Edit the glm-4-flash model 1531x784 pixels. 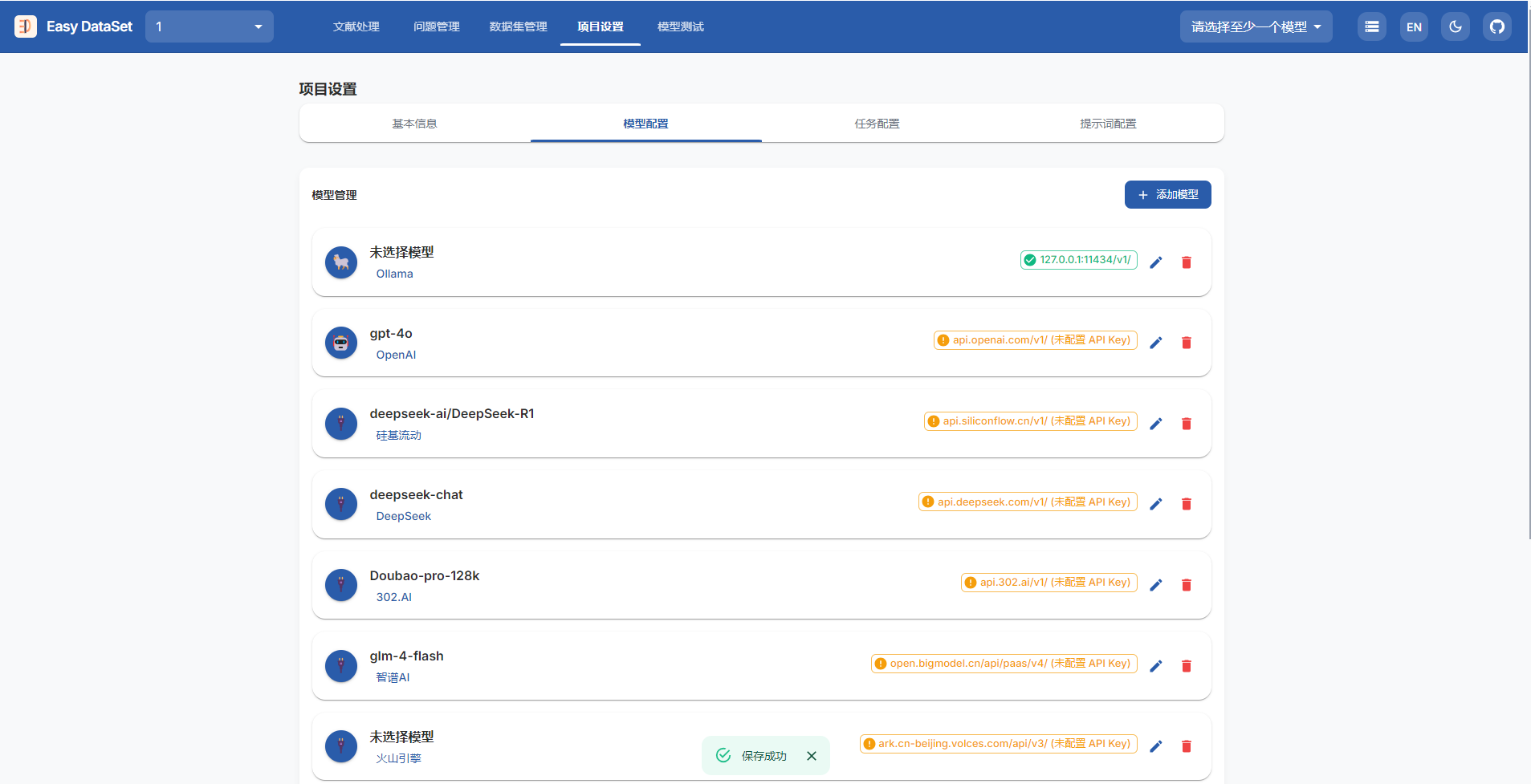(x=1156, y=666)
